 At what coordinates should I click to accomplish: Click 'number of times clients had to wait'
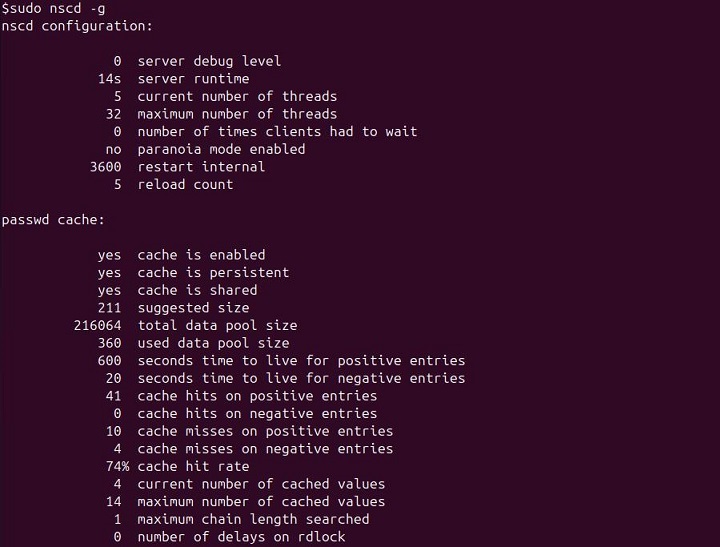pyautogui.click(x=277, y=132)
